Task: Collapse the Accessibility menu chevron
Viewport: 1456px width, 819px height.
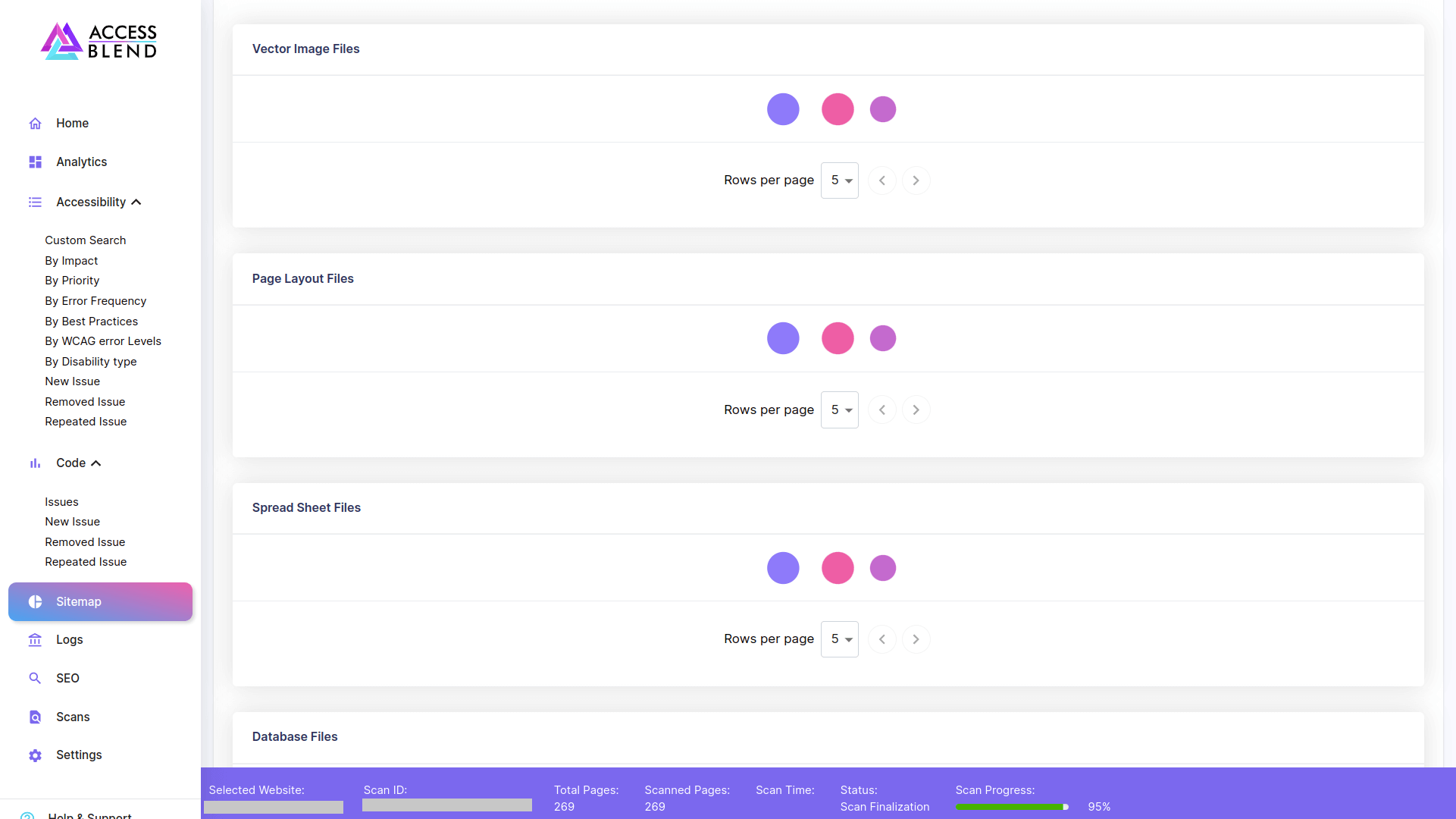Action: coord(136,202)
